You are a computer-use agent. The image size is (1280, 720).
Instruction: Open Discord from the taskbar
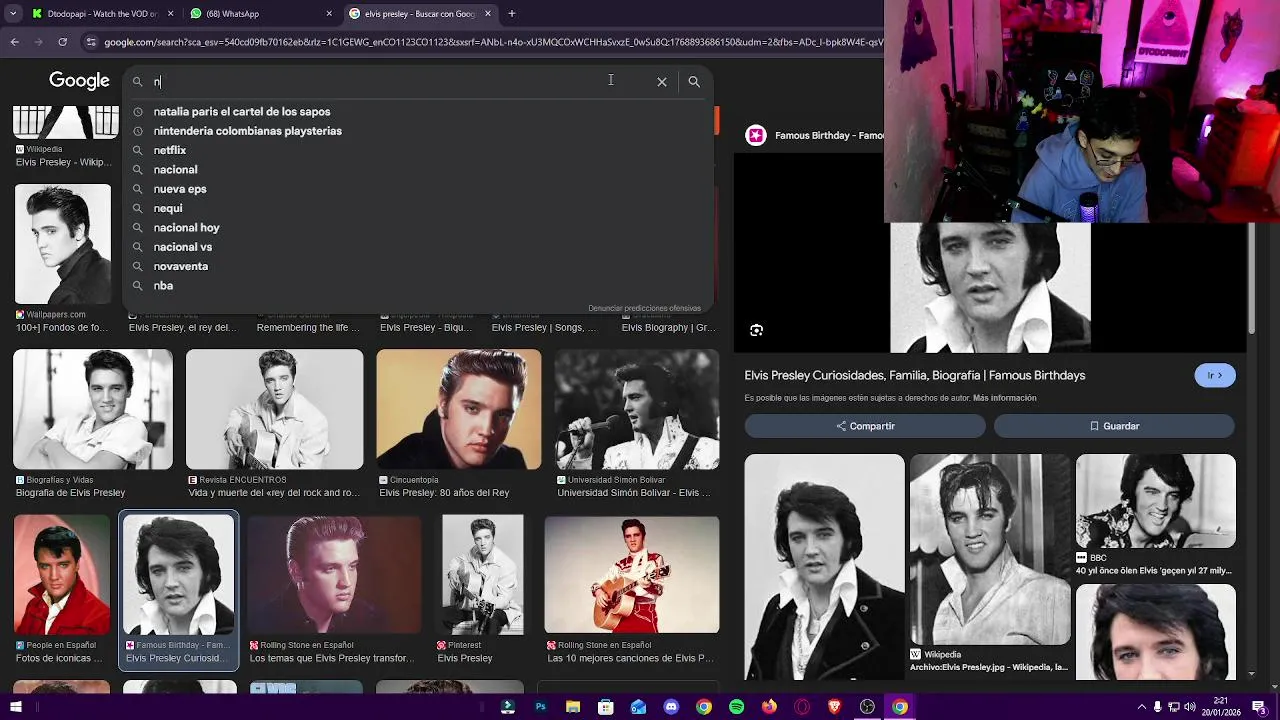[671, 707]
